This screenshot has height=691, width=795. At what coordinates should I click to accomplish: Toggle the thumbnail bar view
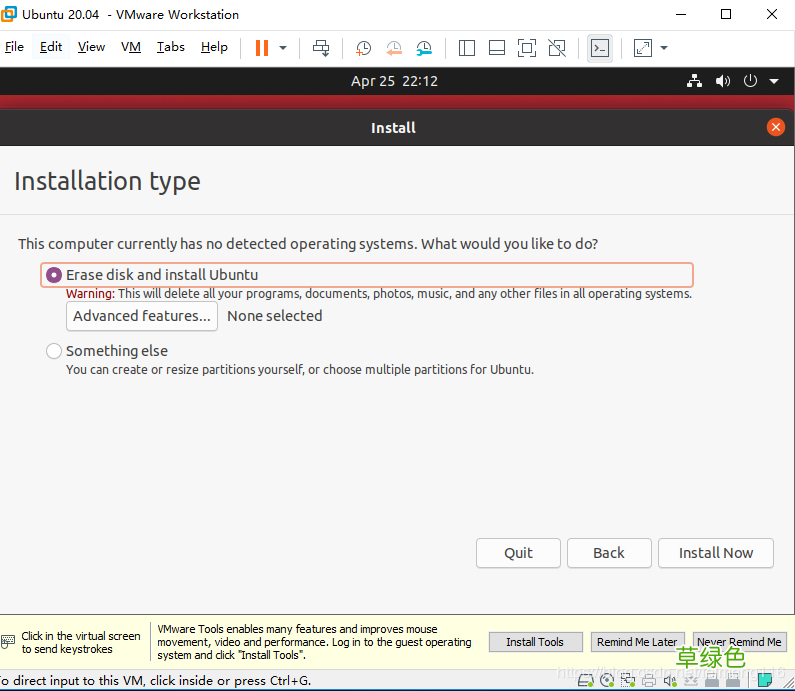497,48
